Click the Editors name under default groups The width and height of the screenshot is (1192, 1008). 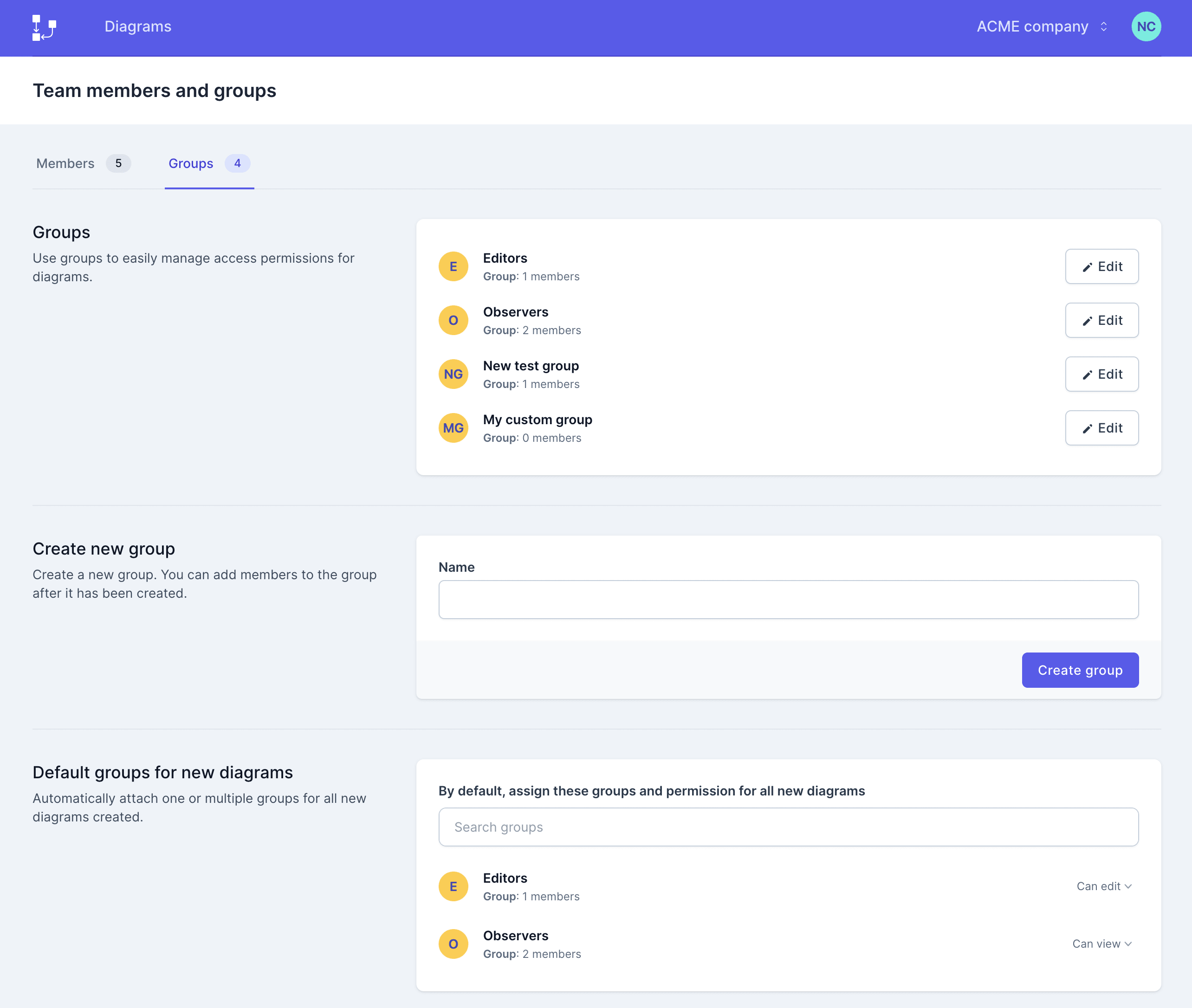[505, 878]
